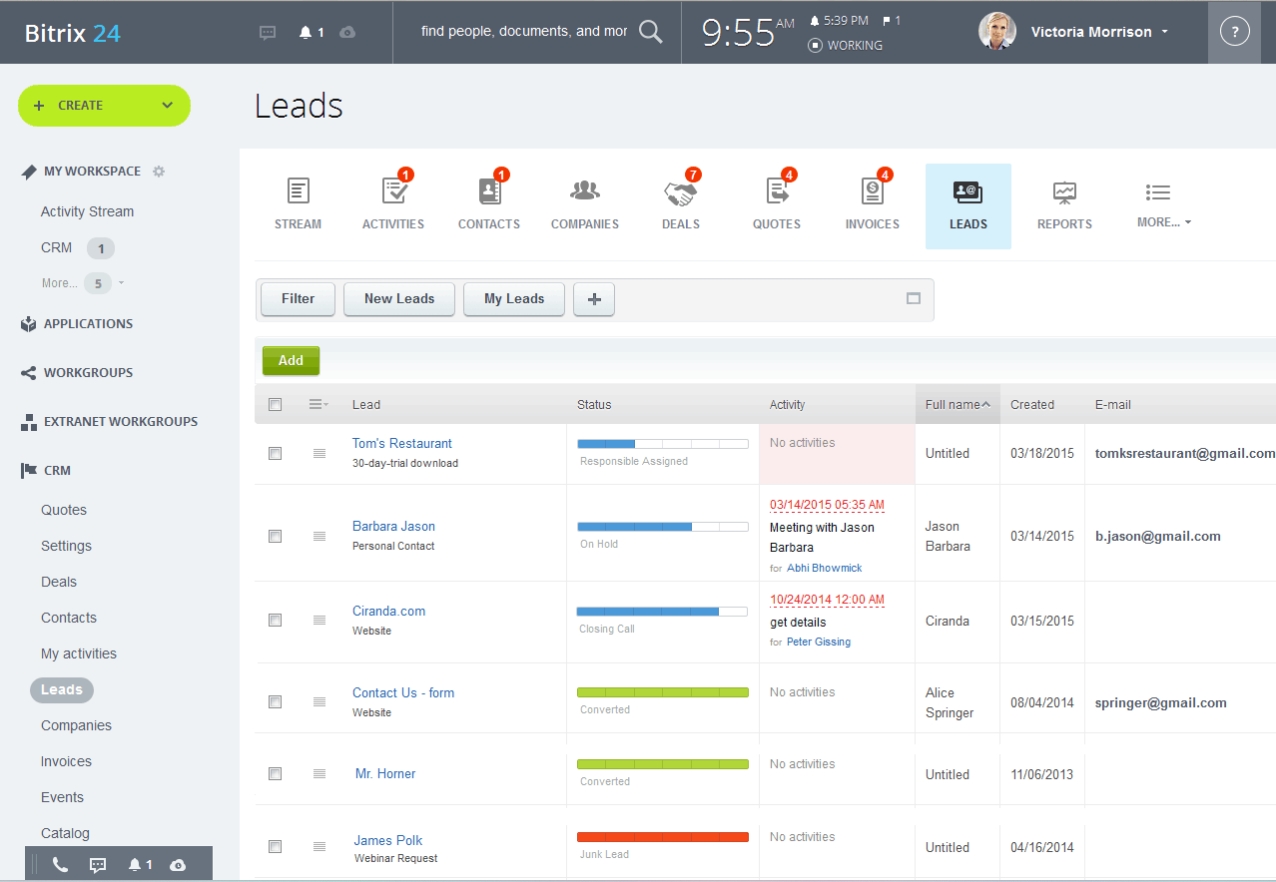1276x882 pixels.
Task: Open Companies in CRM sidebar
Action: point(76,726)
